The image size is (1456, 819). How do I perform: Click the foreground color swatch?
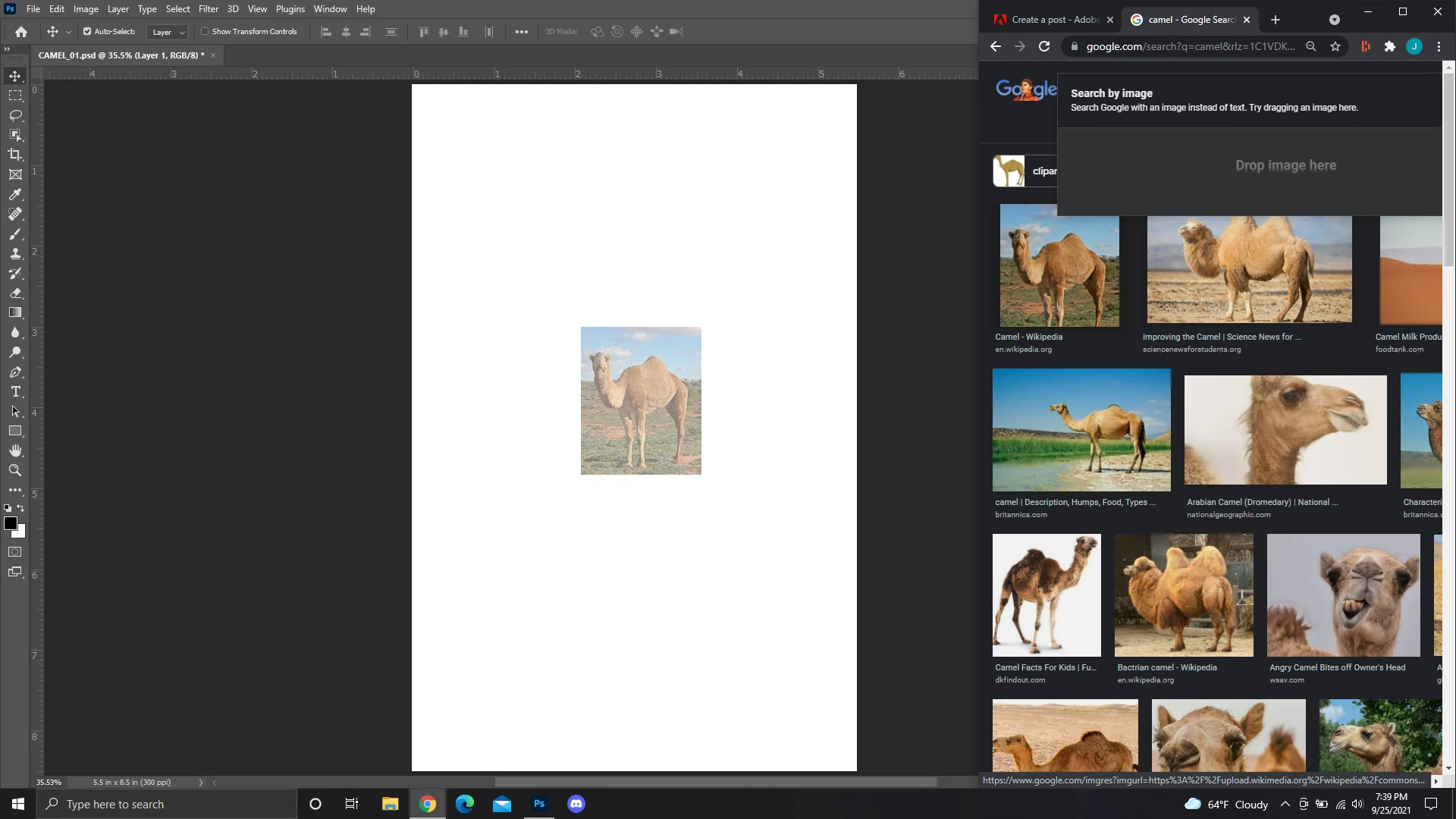point(11,524)
